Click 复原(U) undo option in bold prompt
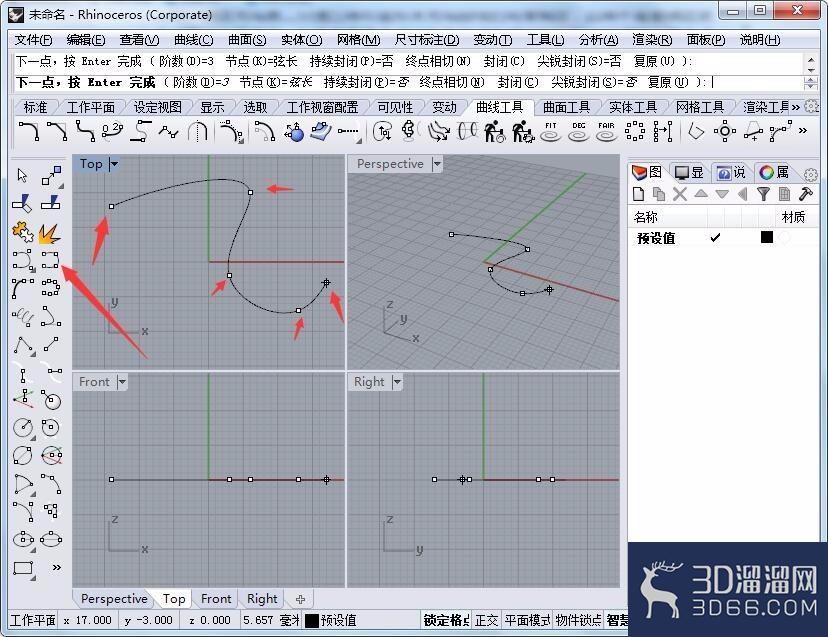The image size is (828, 637). pyautogui.click(x=669, y=82)
